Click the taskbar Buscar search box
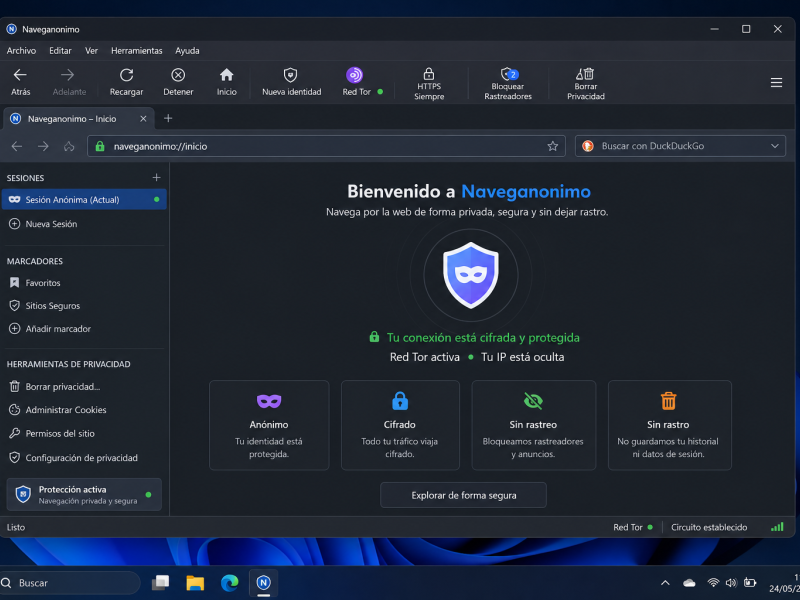 point(70,583)
